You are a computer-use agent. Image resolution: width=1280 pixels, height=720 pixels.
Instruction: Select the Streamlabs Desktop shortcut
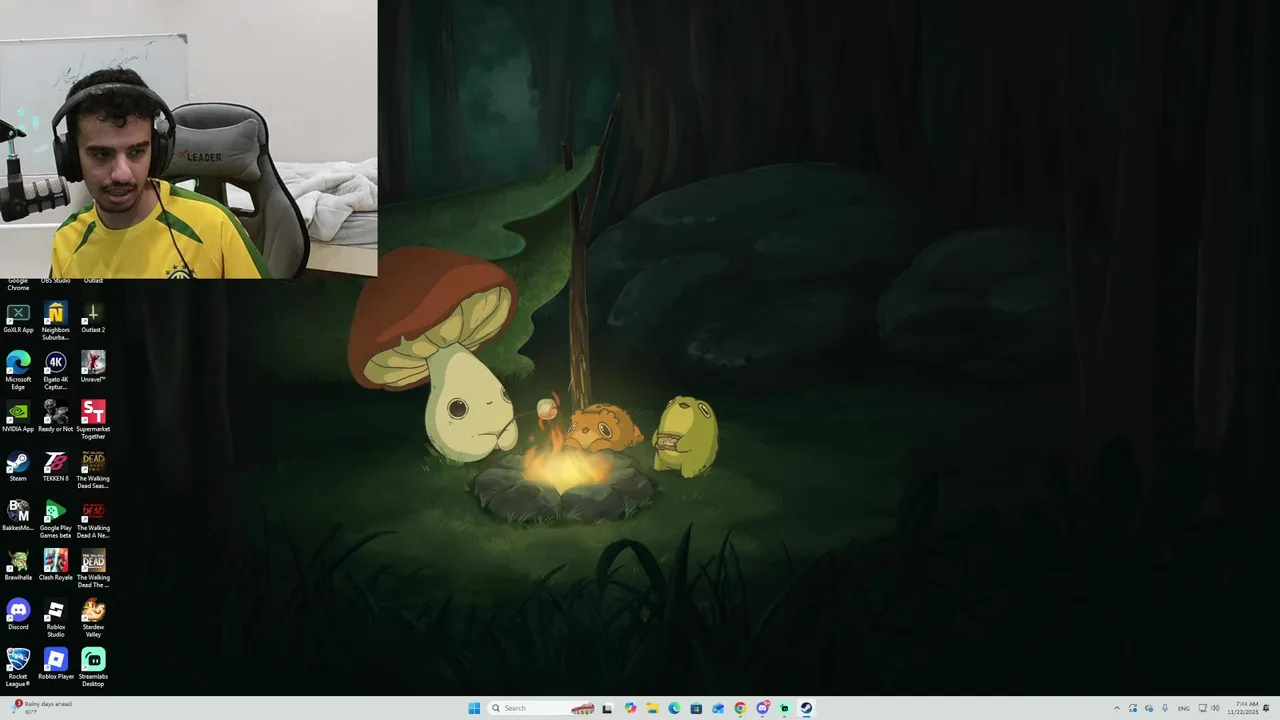93,668
